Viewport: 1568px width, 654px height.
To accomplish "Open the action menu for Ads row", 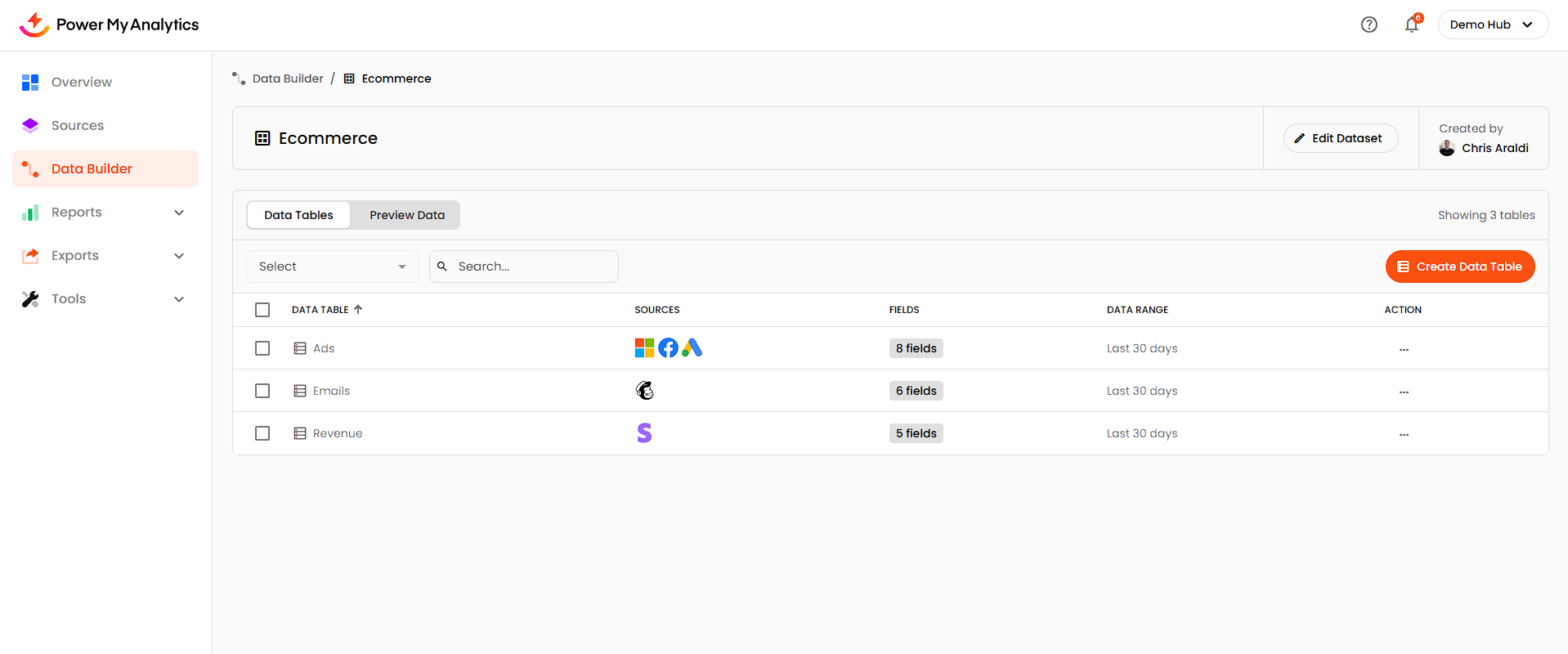I will click(x=1404, y=350).
